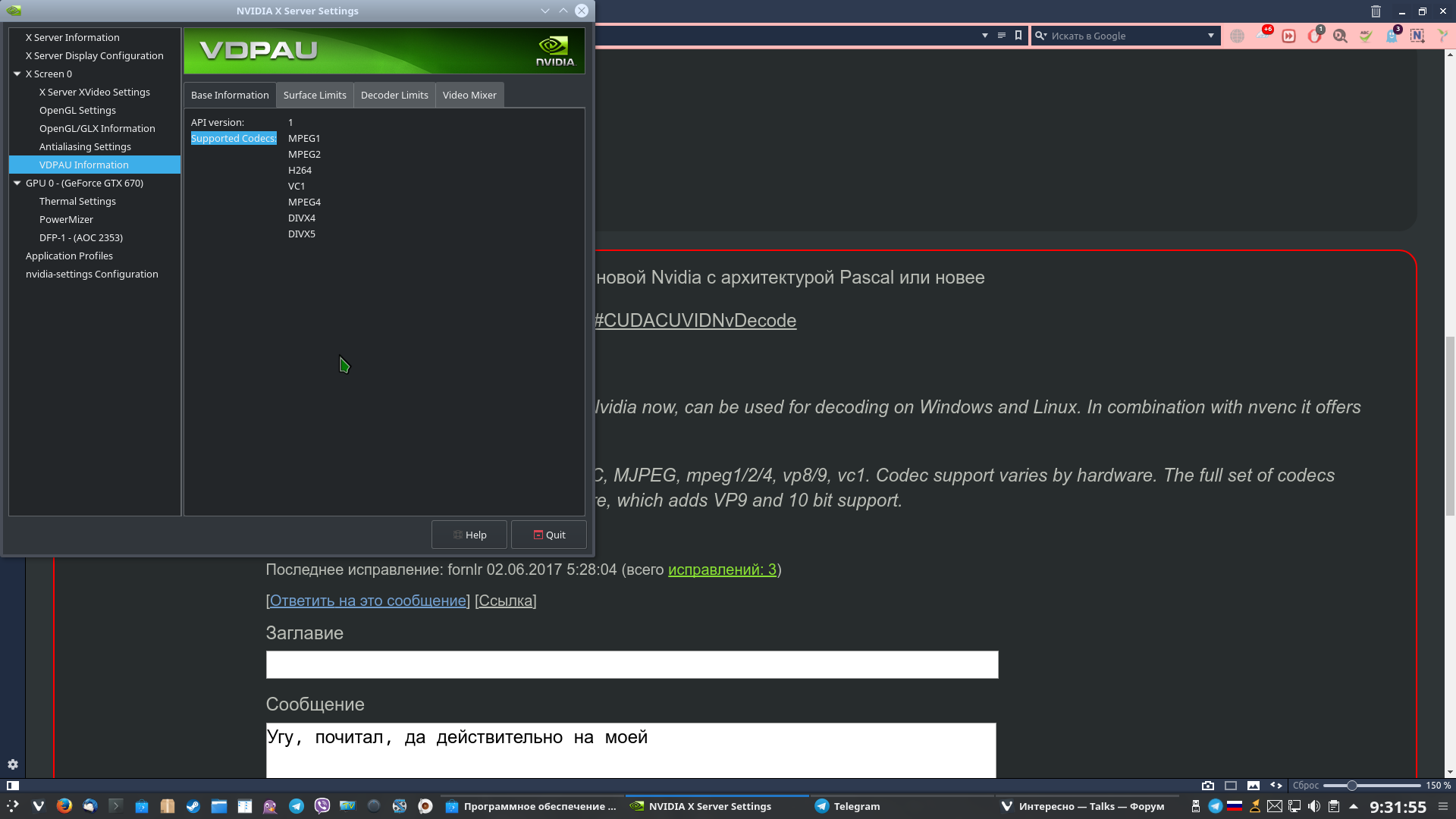Click the Help button
The image size is (1456, 819).
click(469, 535)
